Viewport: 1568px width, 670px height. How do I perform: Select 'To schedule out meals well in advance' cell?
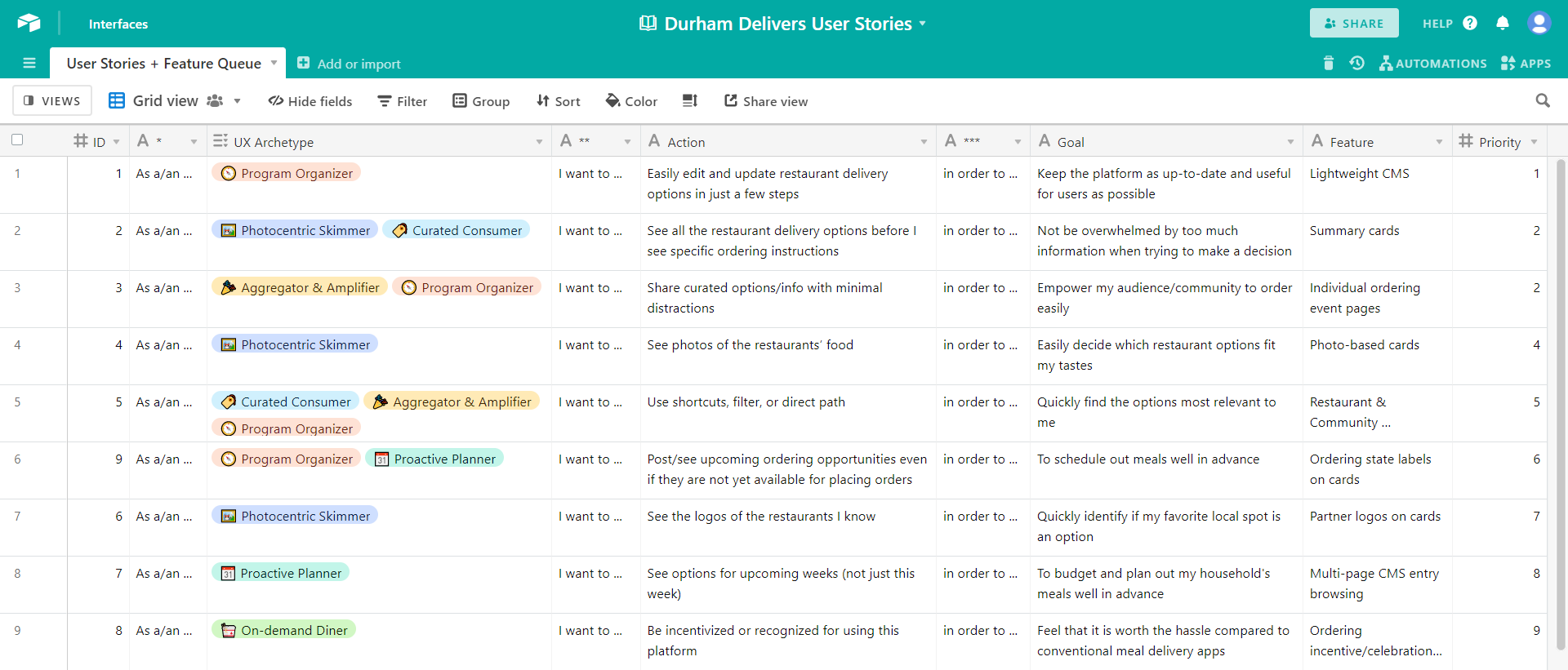click(1166, 470)
